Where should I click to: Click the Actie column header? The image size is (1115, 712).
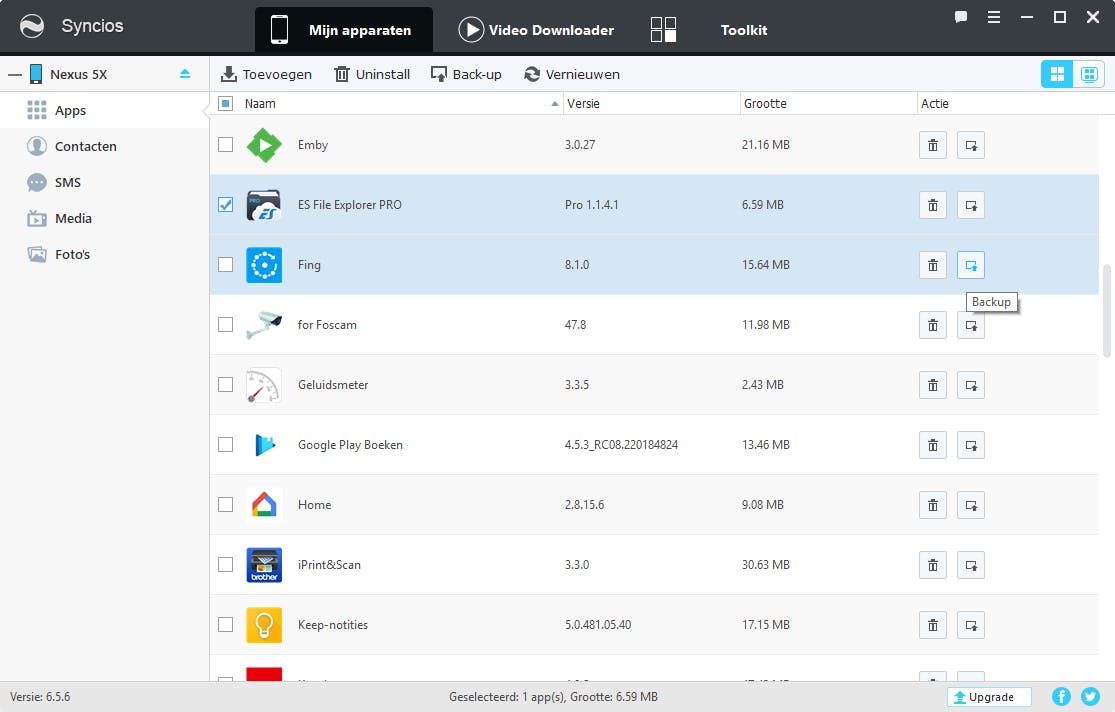point(934,104)
